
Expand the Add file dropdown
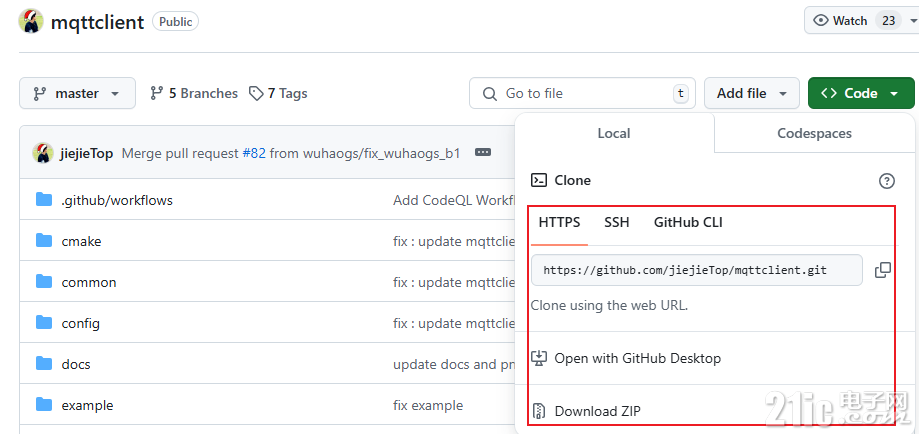coord(751,93)
